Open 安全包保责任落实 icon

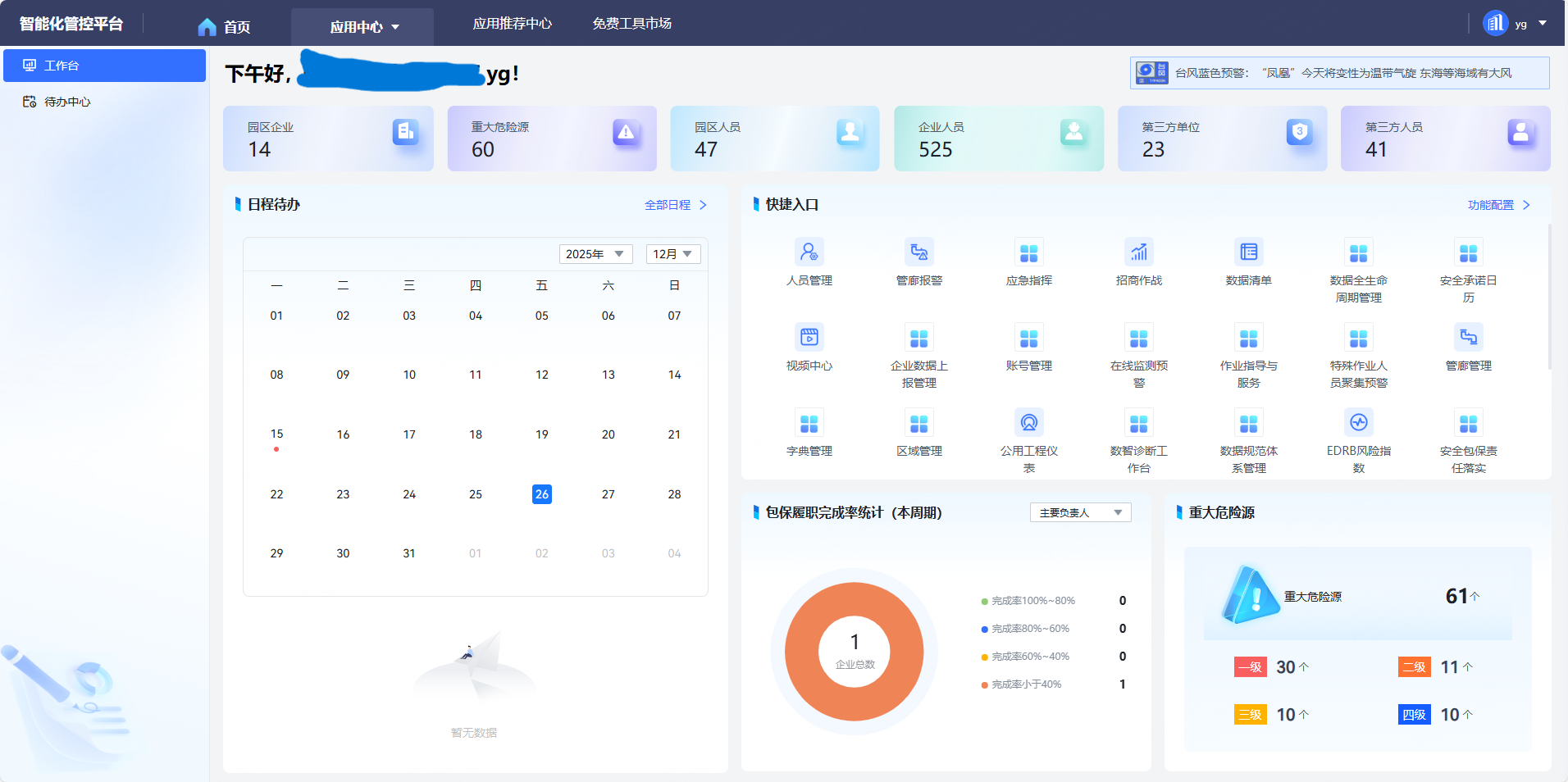1468,422
